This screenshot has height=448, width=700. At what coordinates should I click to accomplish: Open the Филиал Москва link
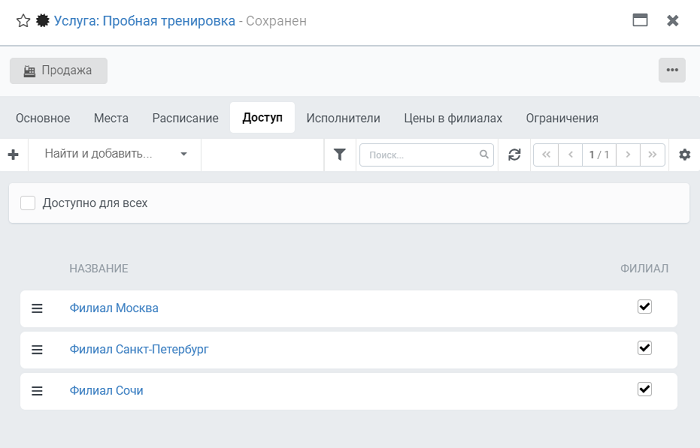[x=114, y=308]
